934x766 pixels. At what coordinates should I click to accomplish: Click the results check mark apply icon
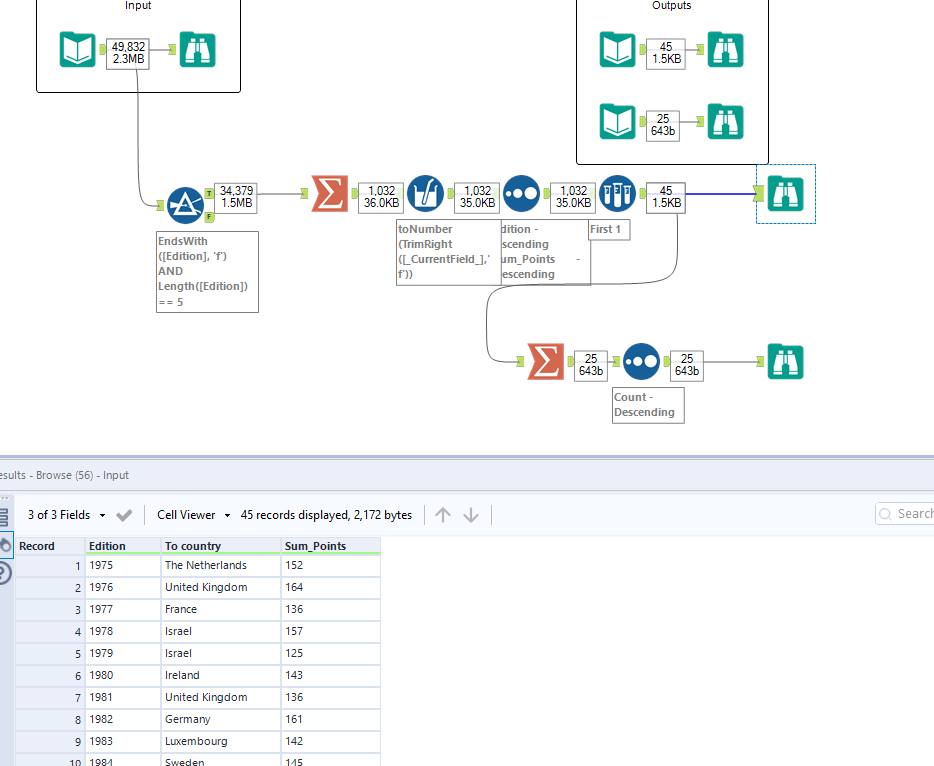124,515
